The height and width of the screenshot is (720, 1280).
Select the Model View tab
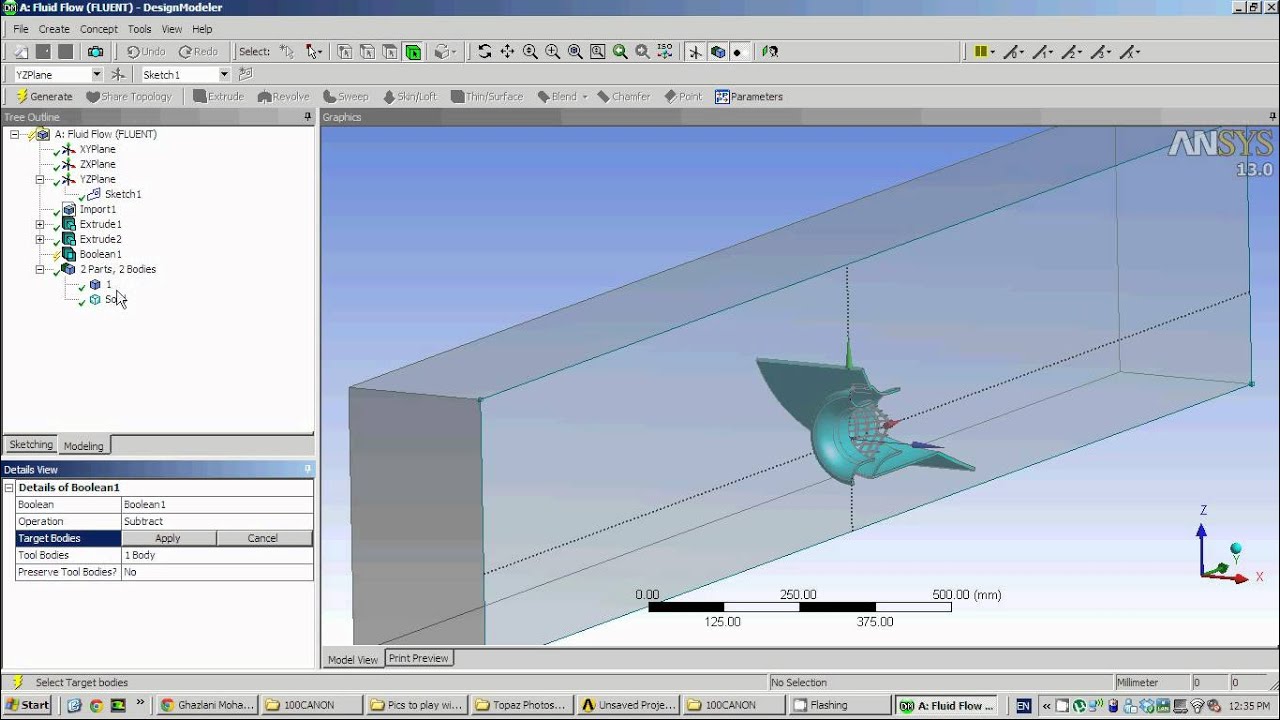(354, 659)
